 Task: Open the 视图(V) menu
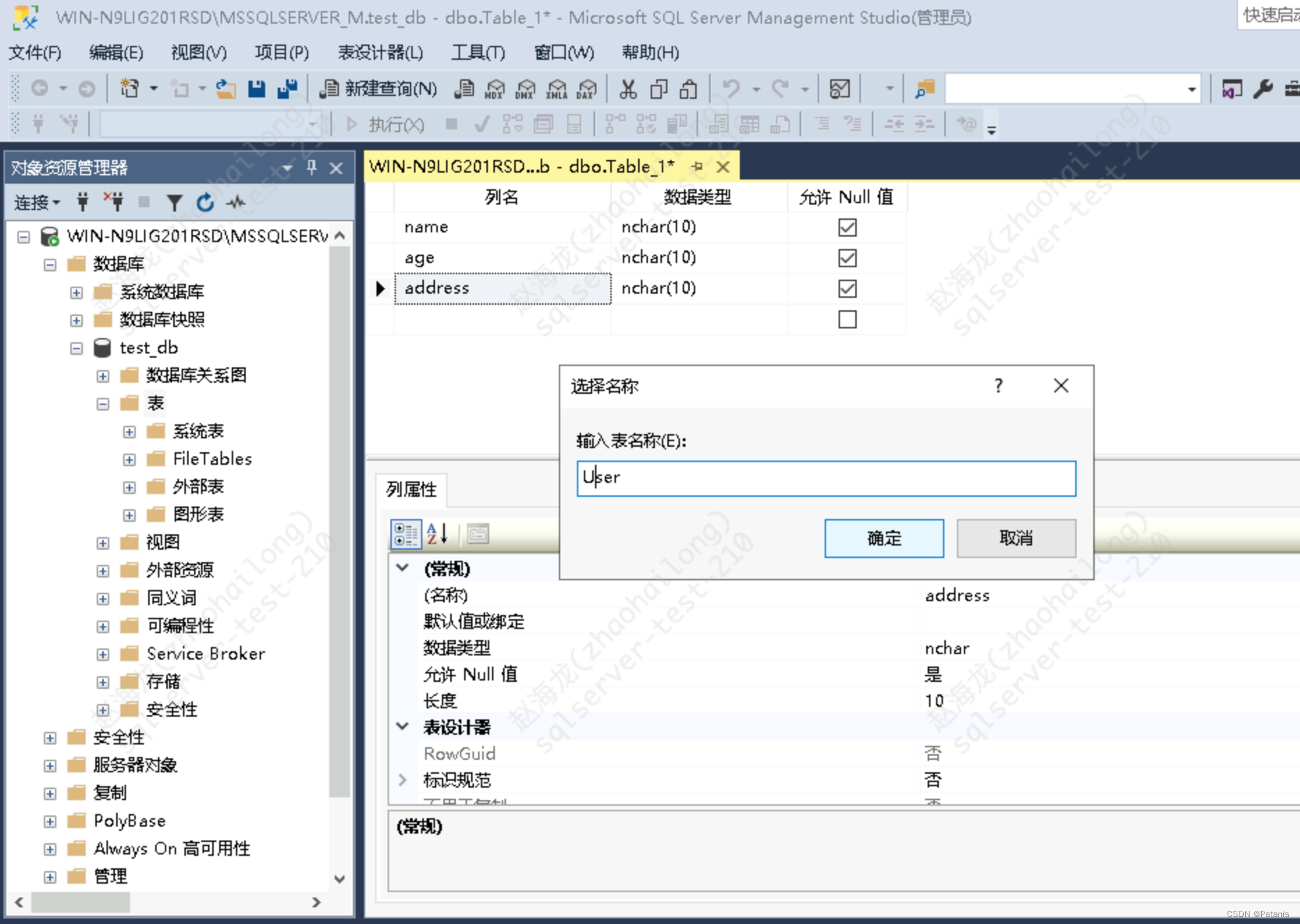[x=199, y=52]
